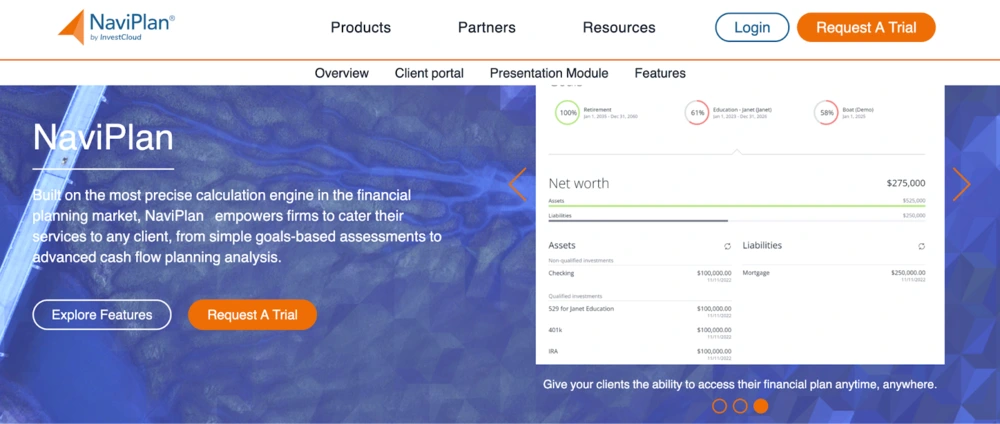This screenshot has height=424, width=1000.
Task: Click Request A Trial in header
Action: coord(866,27)
